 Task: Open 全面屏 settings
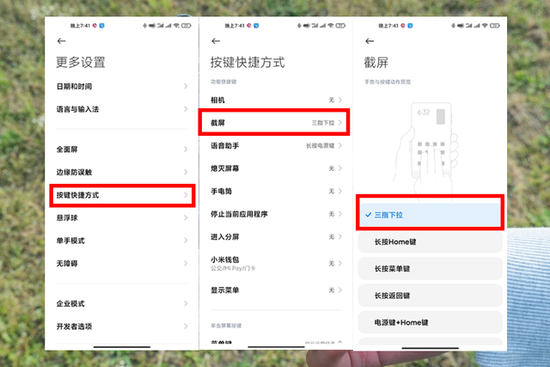(x=122, y=149)
